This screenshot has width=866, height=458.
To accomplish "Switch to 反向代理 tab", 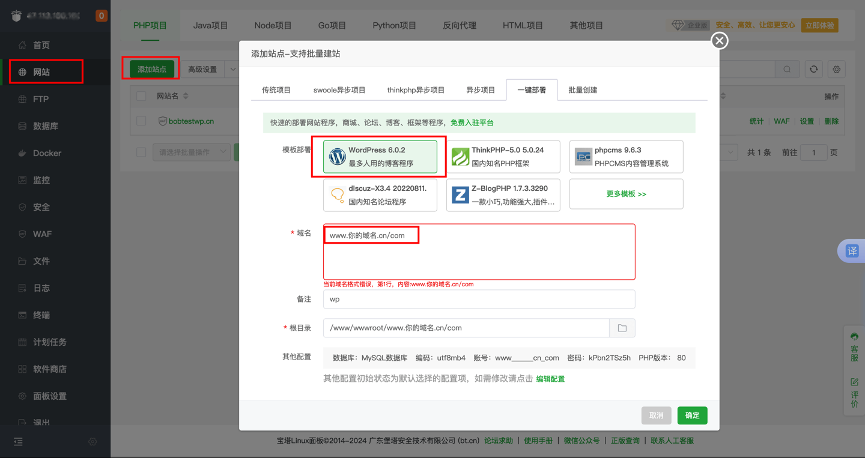I will (460, 25).
